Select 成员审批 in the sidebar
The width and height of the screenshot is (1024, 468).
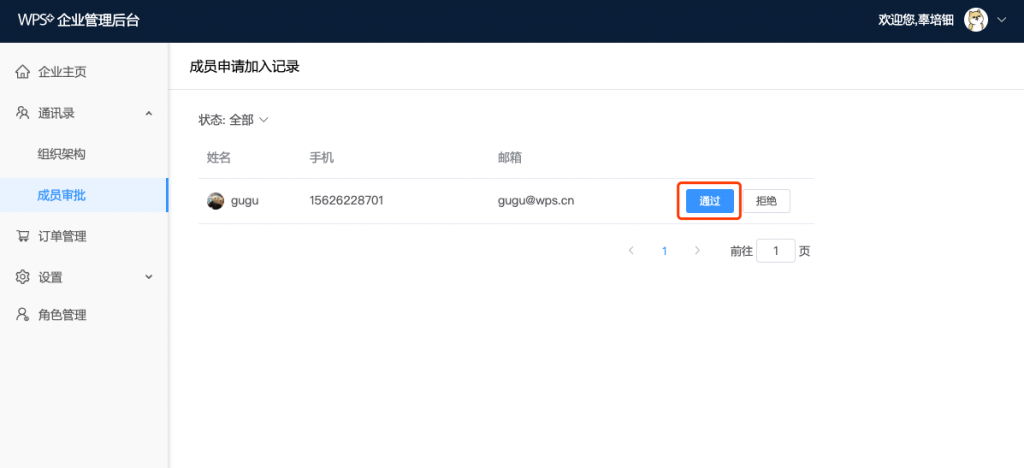pyautogui.click(x=61, y=195)
